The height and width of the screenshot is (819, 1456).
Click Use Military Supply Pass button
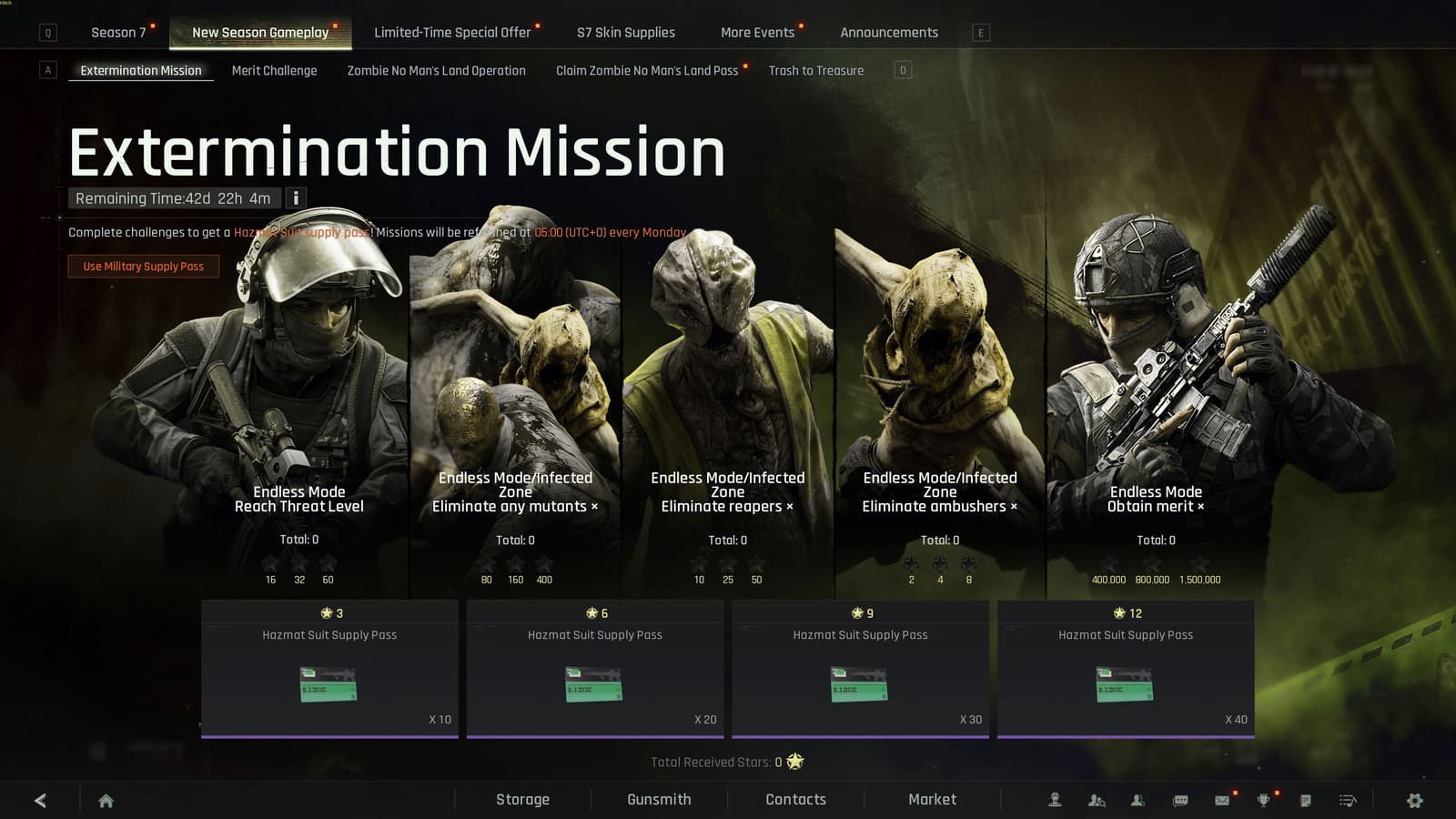144,266
